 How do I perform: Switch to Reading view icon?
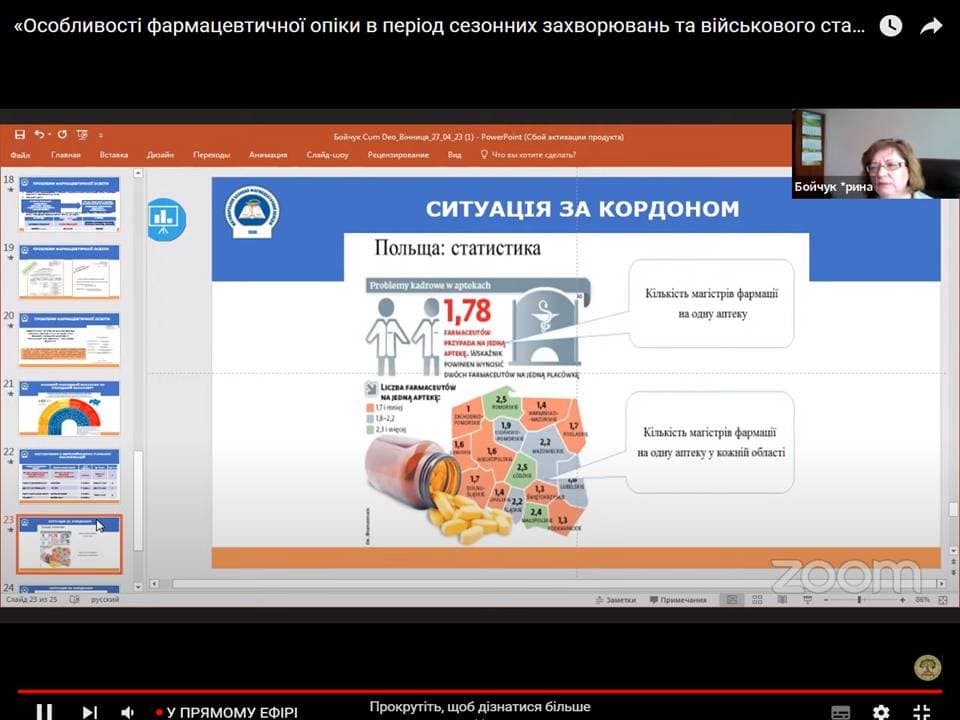pyautogui.click(x=782, y=600)
